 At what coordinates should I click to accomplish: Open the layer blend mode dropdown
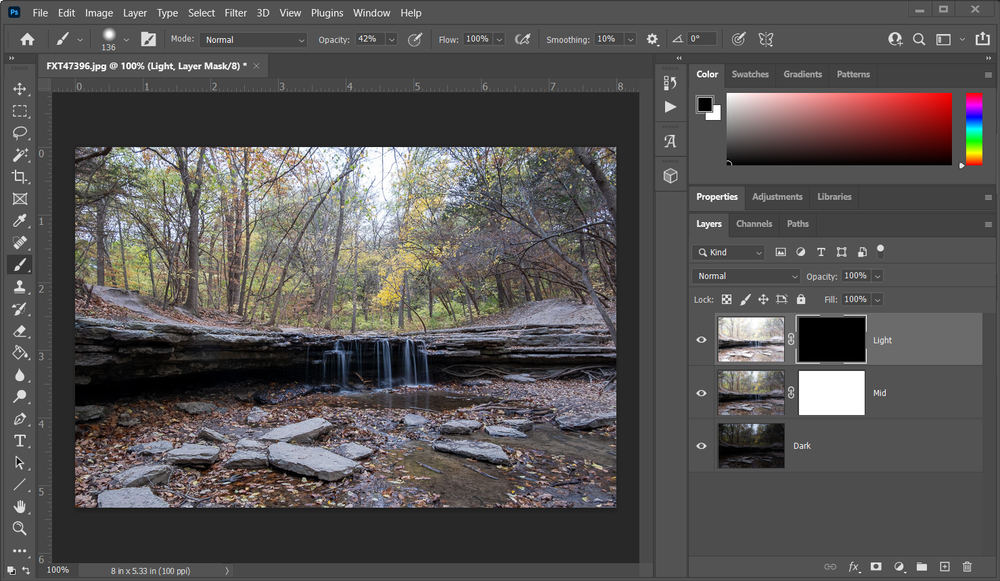coord(746,276)
